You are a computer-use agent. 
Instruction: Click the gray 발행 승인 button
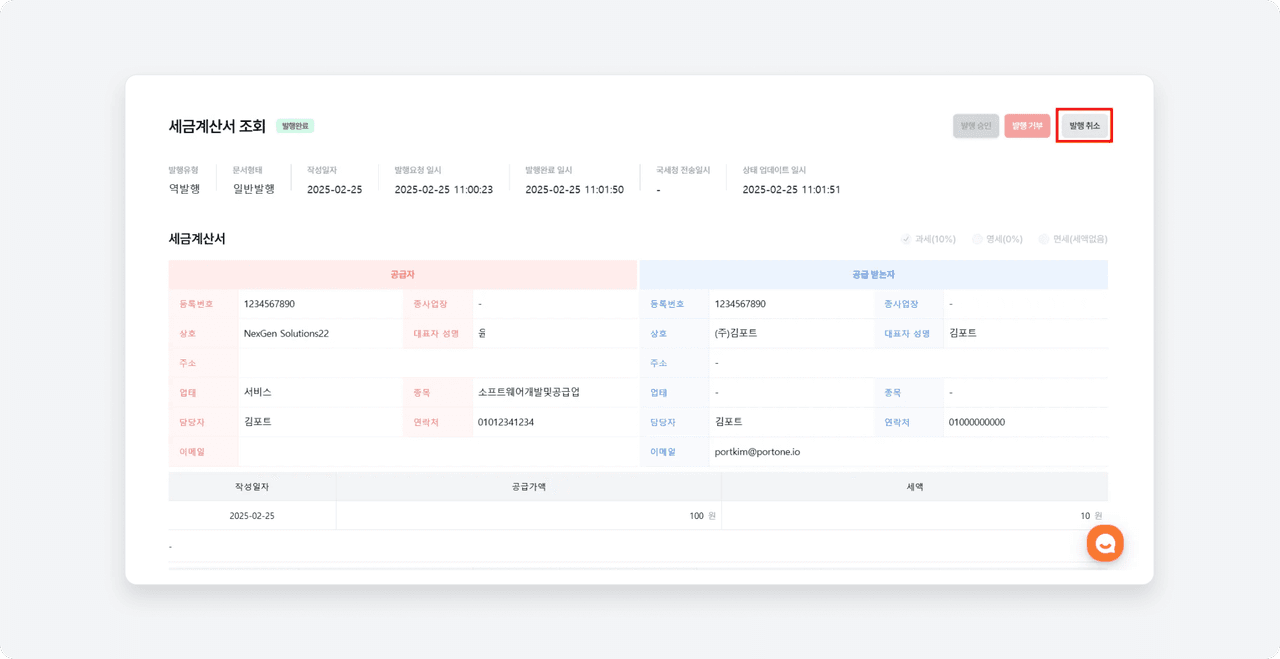click(975, 126)
